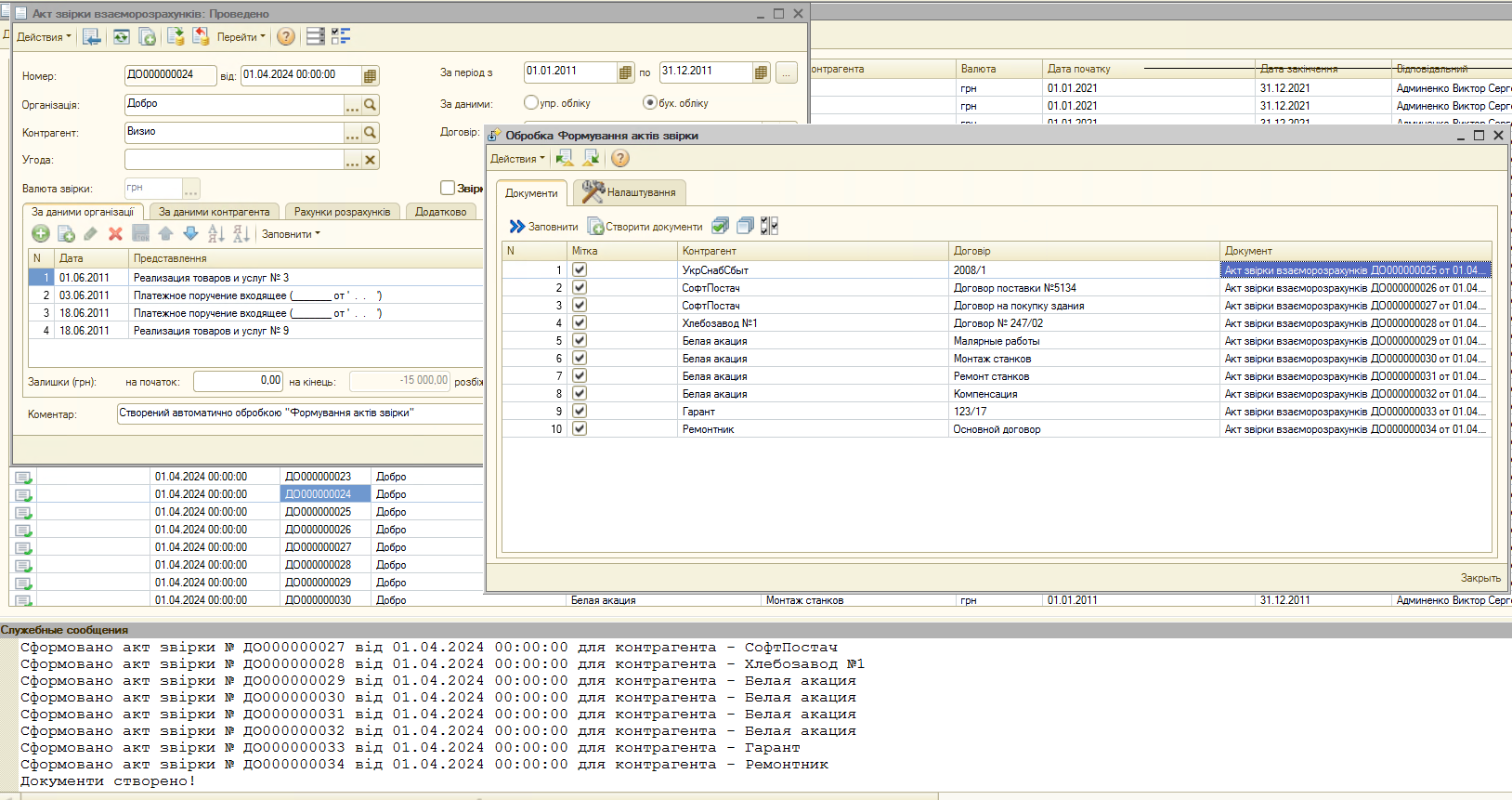Viewport: 1512px width, 800px height.
Task: Select the За даними організації tab
Action: tap(83, 212)
